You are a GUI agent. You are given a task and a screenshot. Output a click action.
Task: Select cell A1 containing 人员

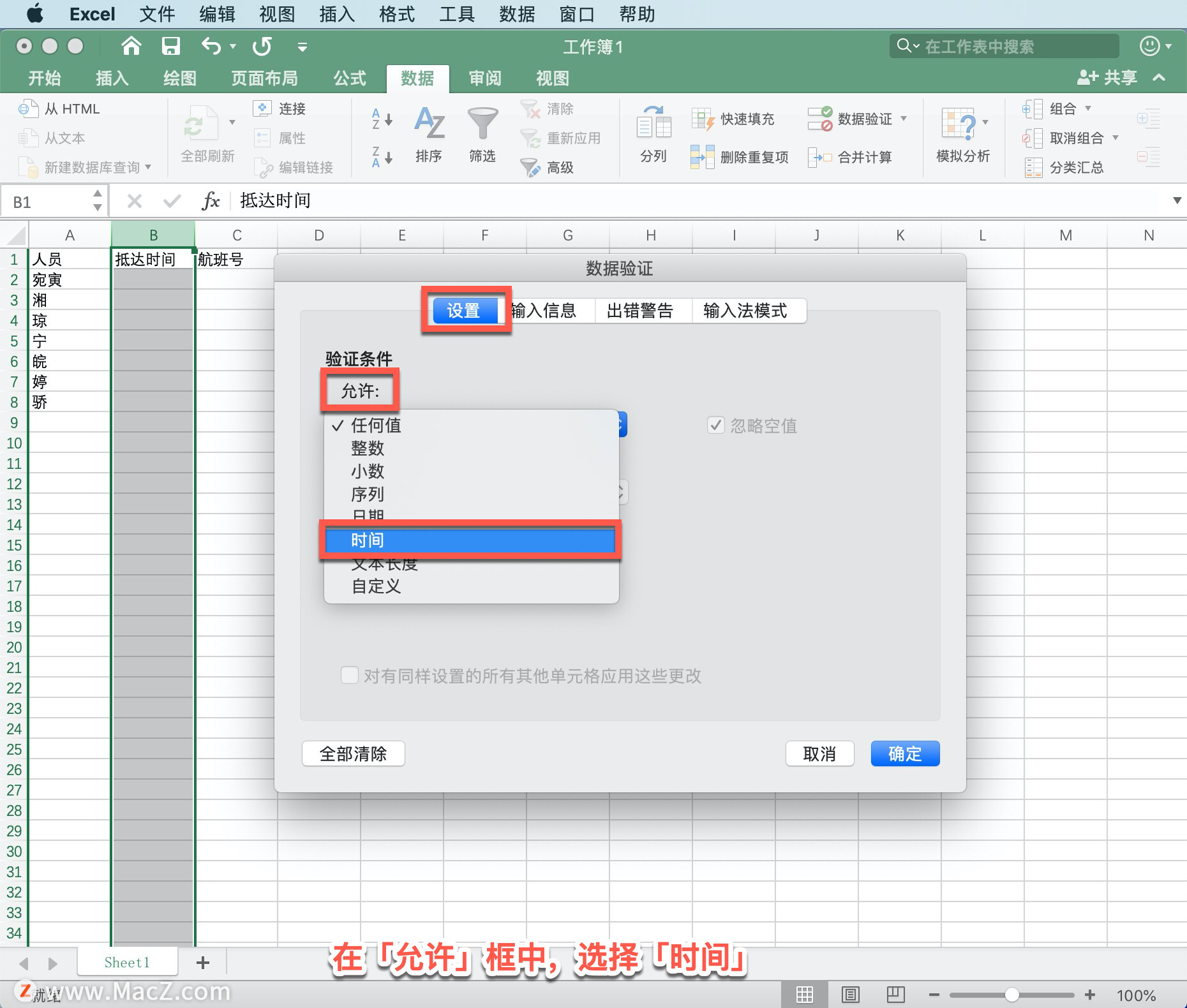click(x=70, y=259)
